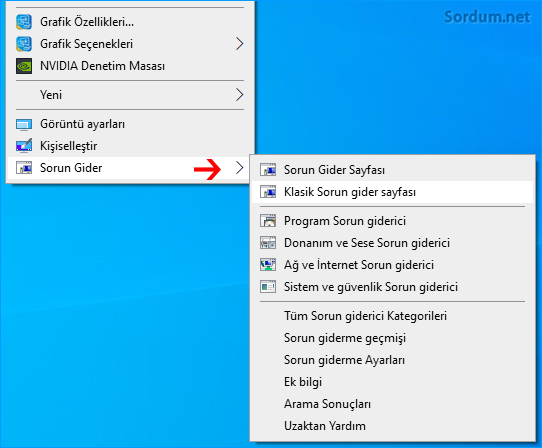542x448 pixels.
Task: Click the Görüntü ayarları monitor icon
Action: [24, 124]
